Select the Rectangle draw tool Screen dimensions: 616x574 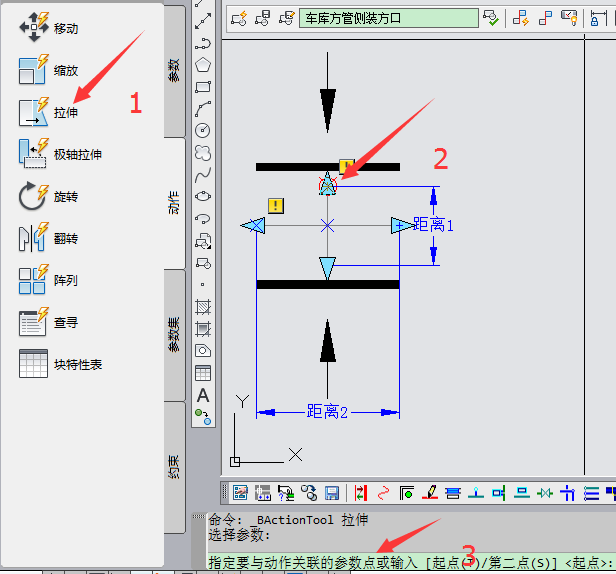[203, 86]
